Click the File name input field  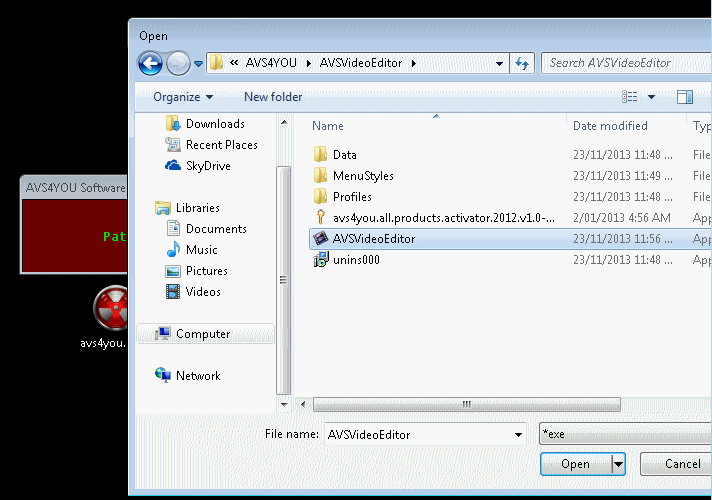tap(425, 434)
